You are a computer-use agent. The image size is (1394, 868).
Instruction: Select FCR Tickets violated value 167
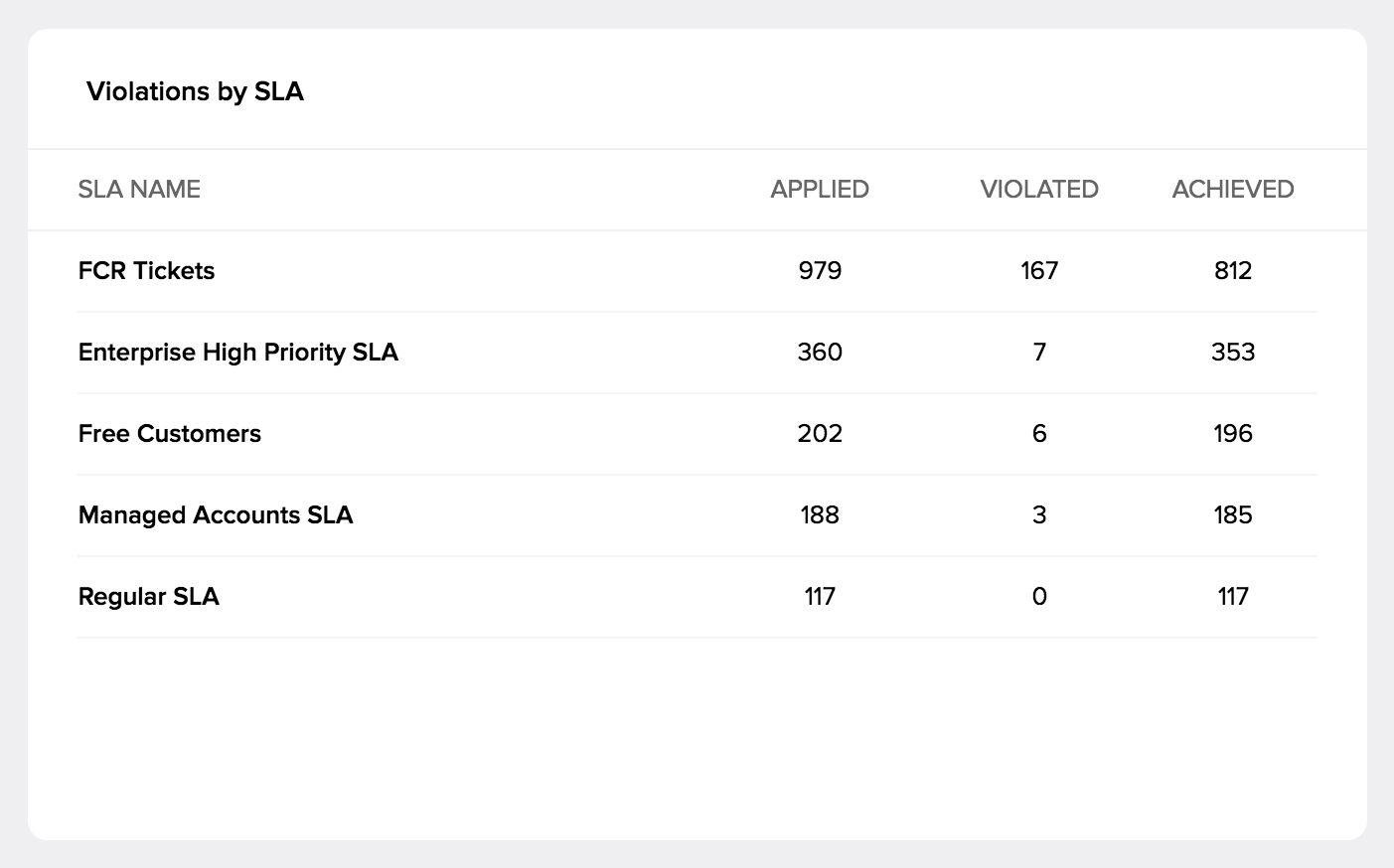click(1039, 270)
